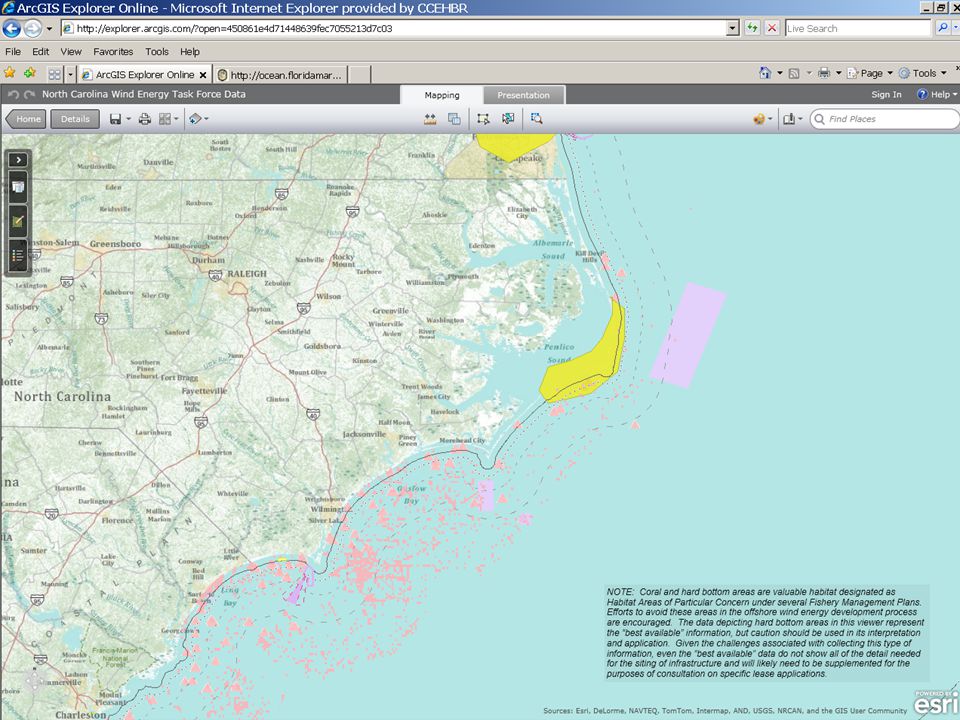Click the green Refresh page icon
960x720 pixels.
pos(752,28)
